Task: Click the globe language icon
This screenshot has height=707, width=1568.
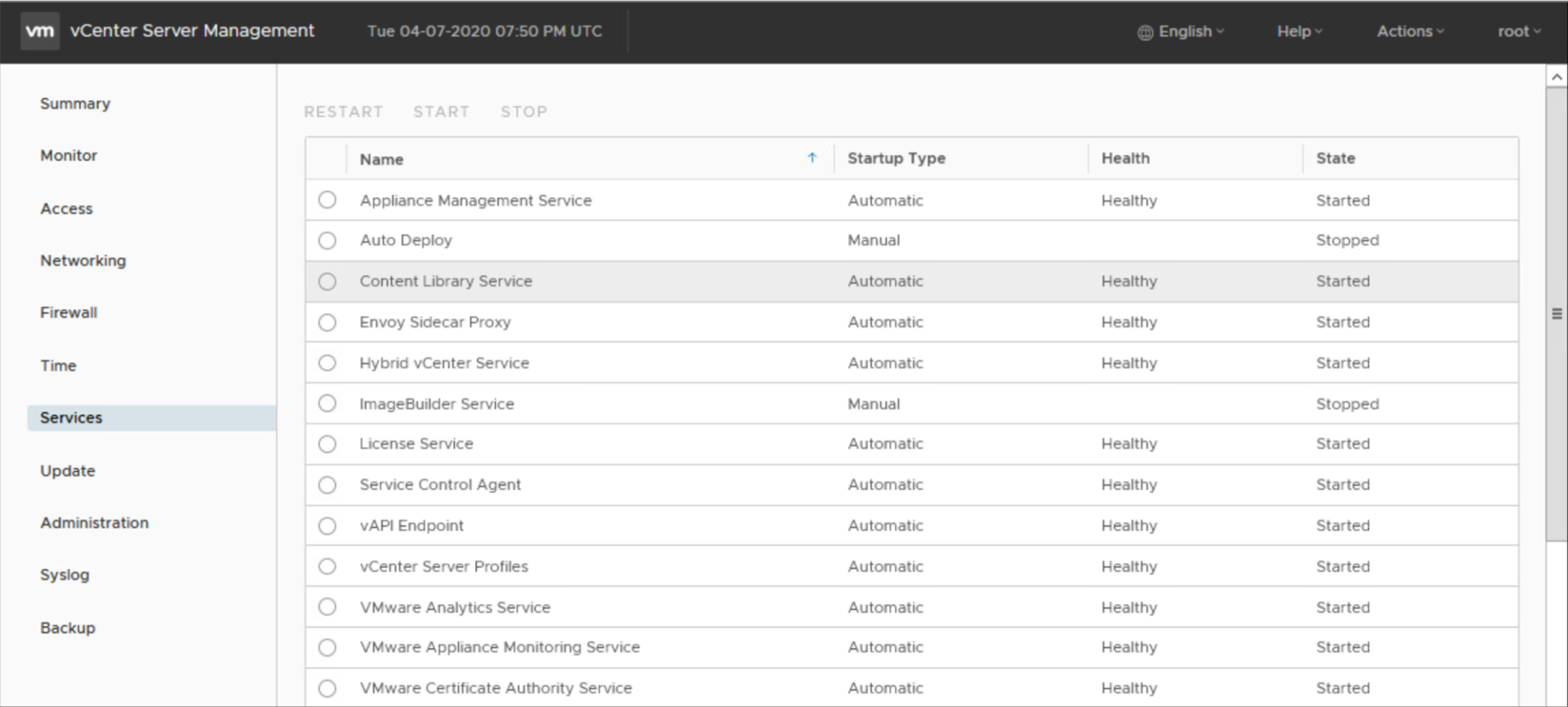Action: tap(1145, 32)
